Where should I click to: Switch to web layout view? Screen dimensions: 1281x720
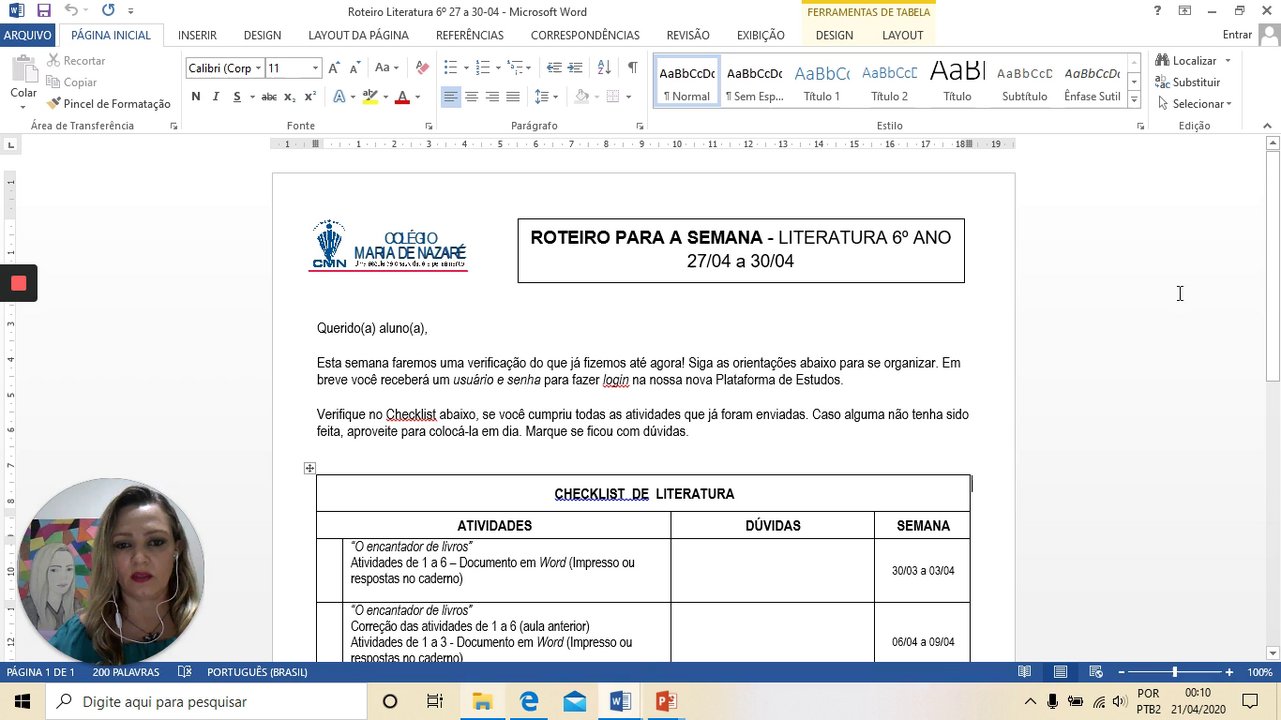(x=1096, y=672)
